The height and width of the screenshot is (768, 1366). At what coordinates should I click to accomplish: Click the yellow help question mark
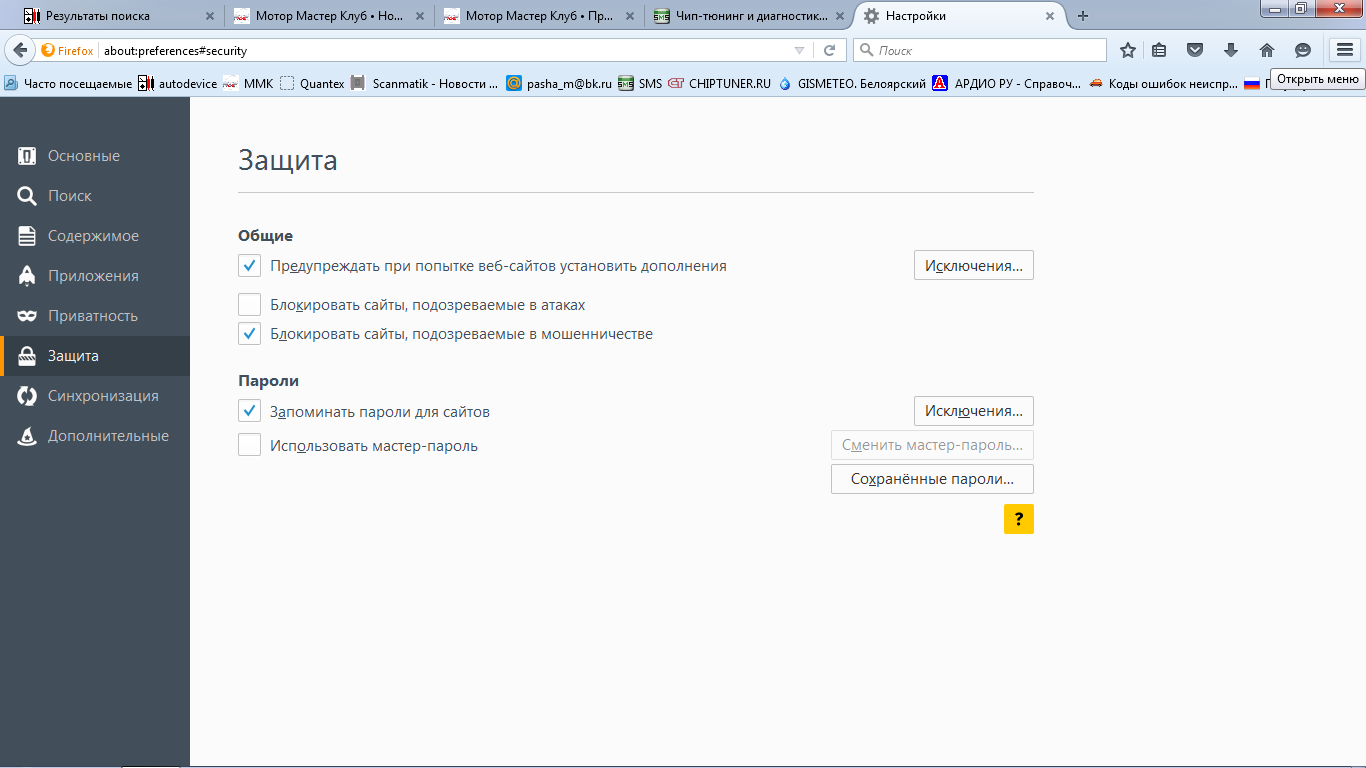pos(1019,519)
